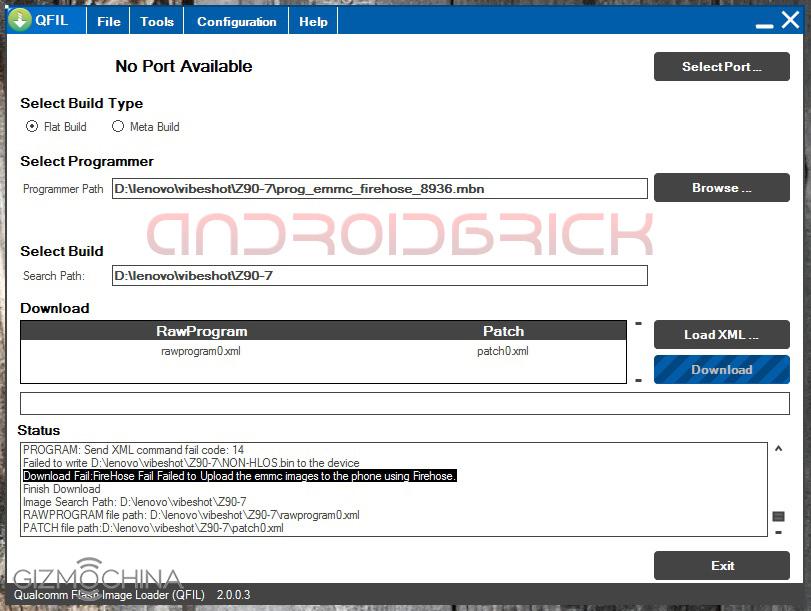Browse for a programmer file
This screenshot has height=611, width=811.
pyautogui.click(x=722, y=187)
